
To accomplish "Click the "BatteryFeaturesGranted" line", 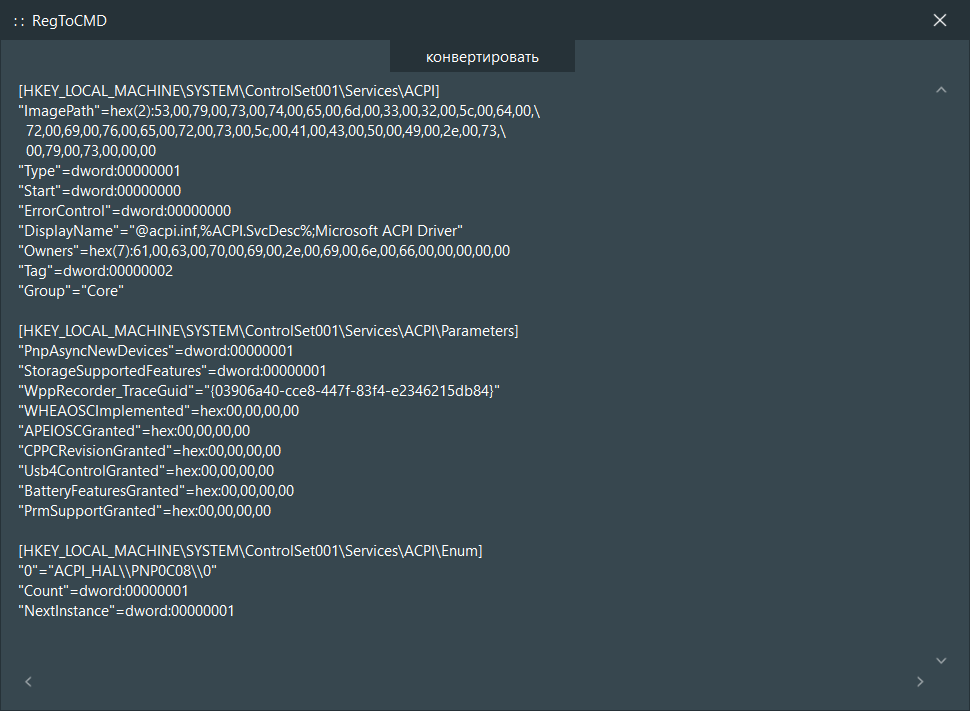I will coord(156,491).
